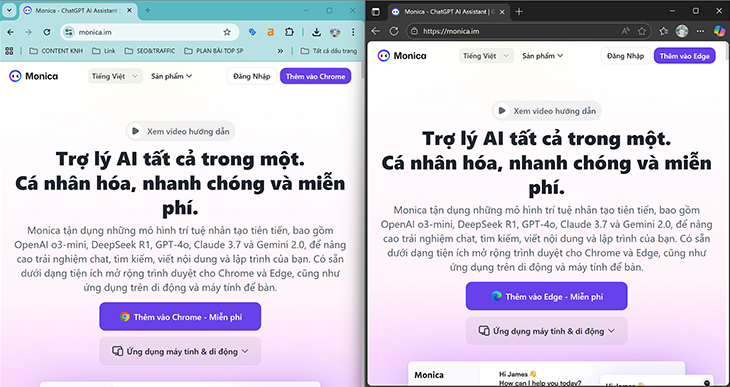The width and height of the screenshot is (730, 387).
Task: Open Edge Settings and more menu
Action: click(x=700, y=31)
